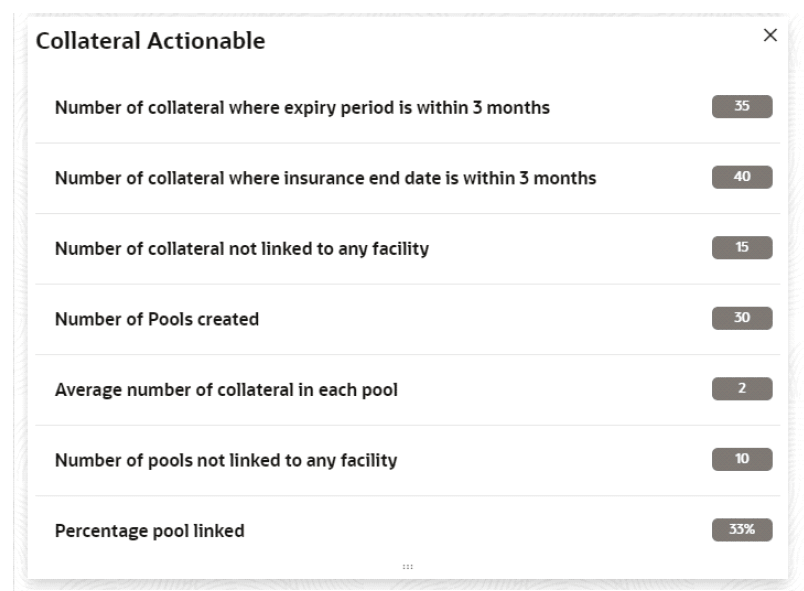Click the divider between the first two rows
804x591 pixels.
pyautogui.click(x=400, y=140)
